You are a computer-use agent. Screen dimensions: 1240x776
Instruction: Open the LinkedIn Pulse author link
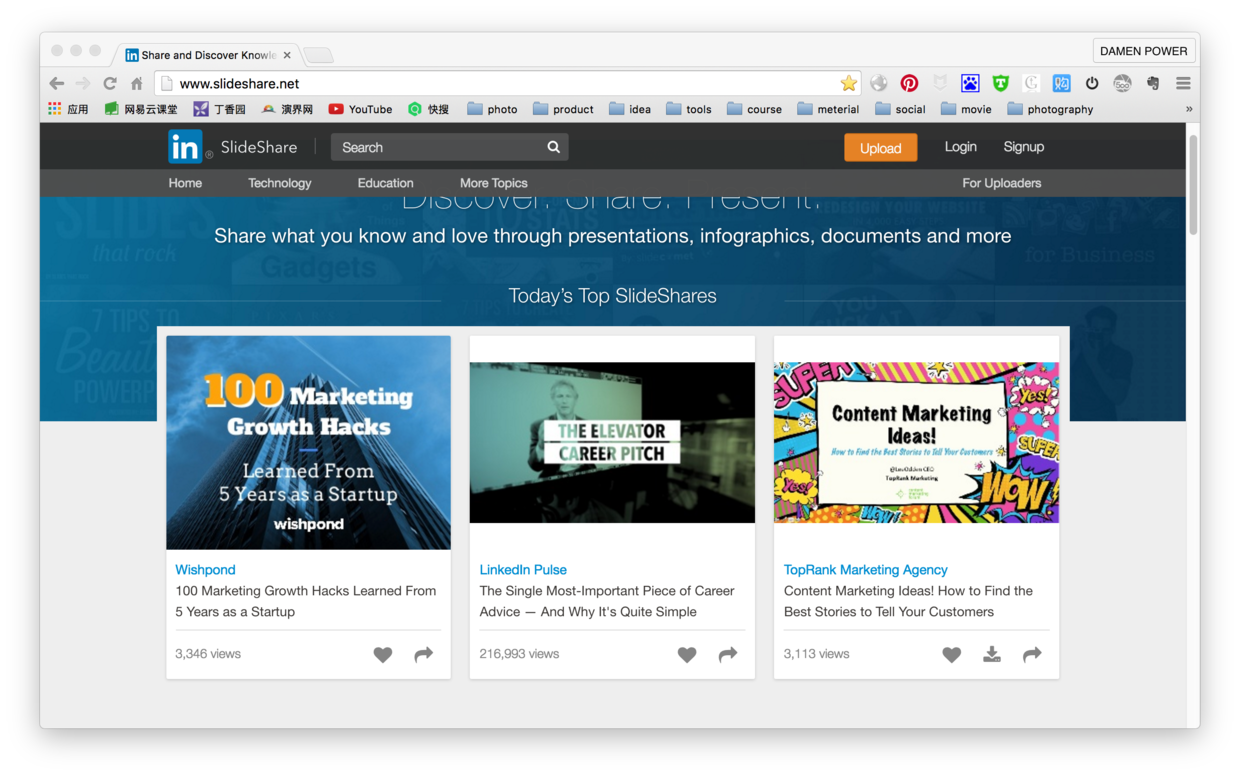click(x=523, y=570)
